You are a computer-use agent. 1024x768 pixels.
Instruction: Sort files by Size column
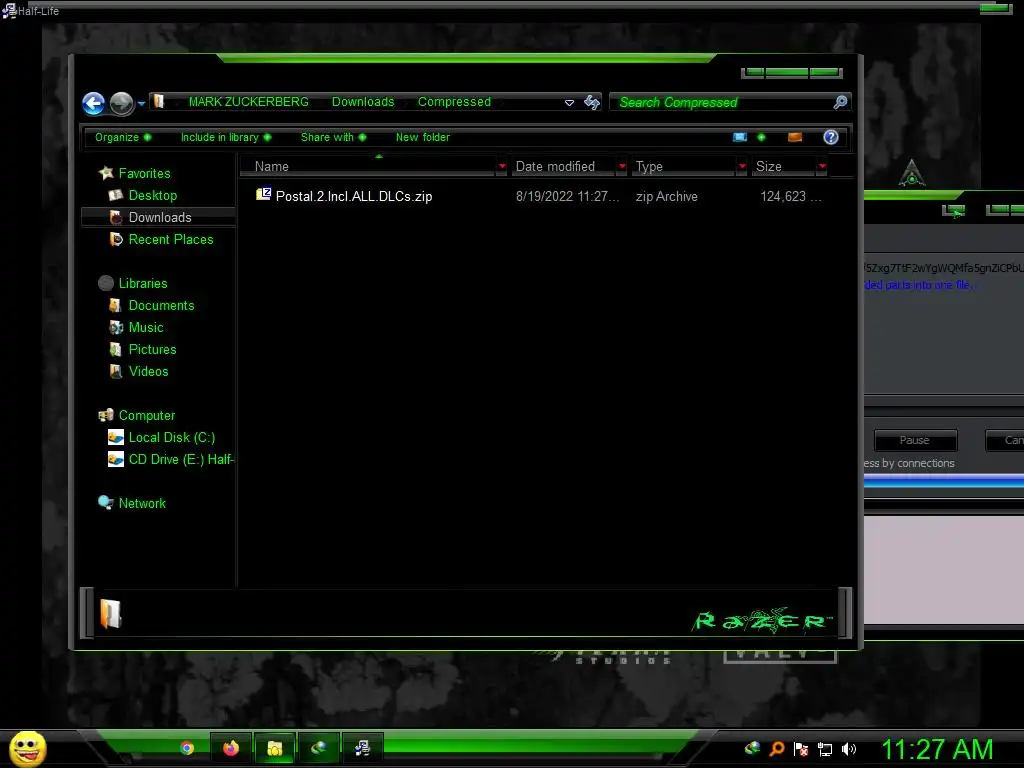(783, 167)
